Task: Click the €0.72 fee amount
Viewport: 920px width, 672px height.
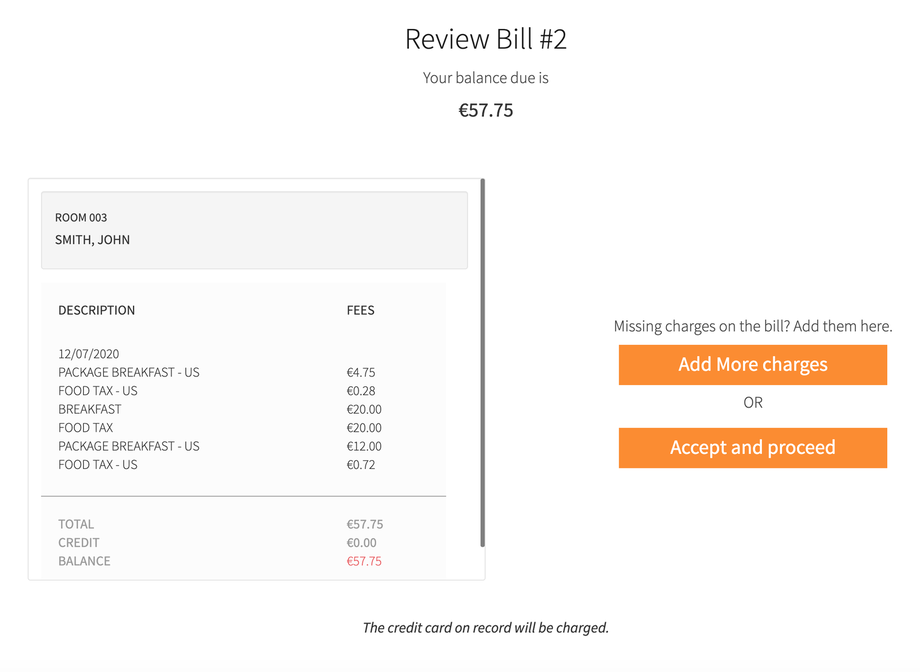Action: click(361, 465)
